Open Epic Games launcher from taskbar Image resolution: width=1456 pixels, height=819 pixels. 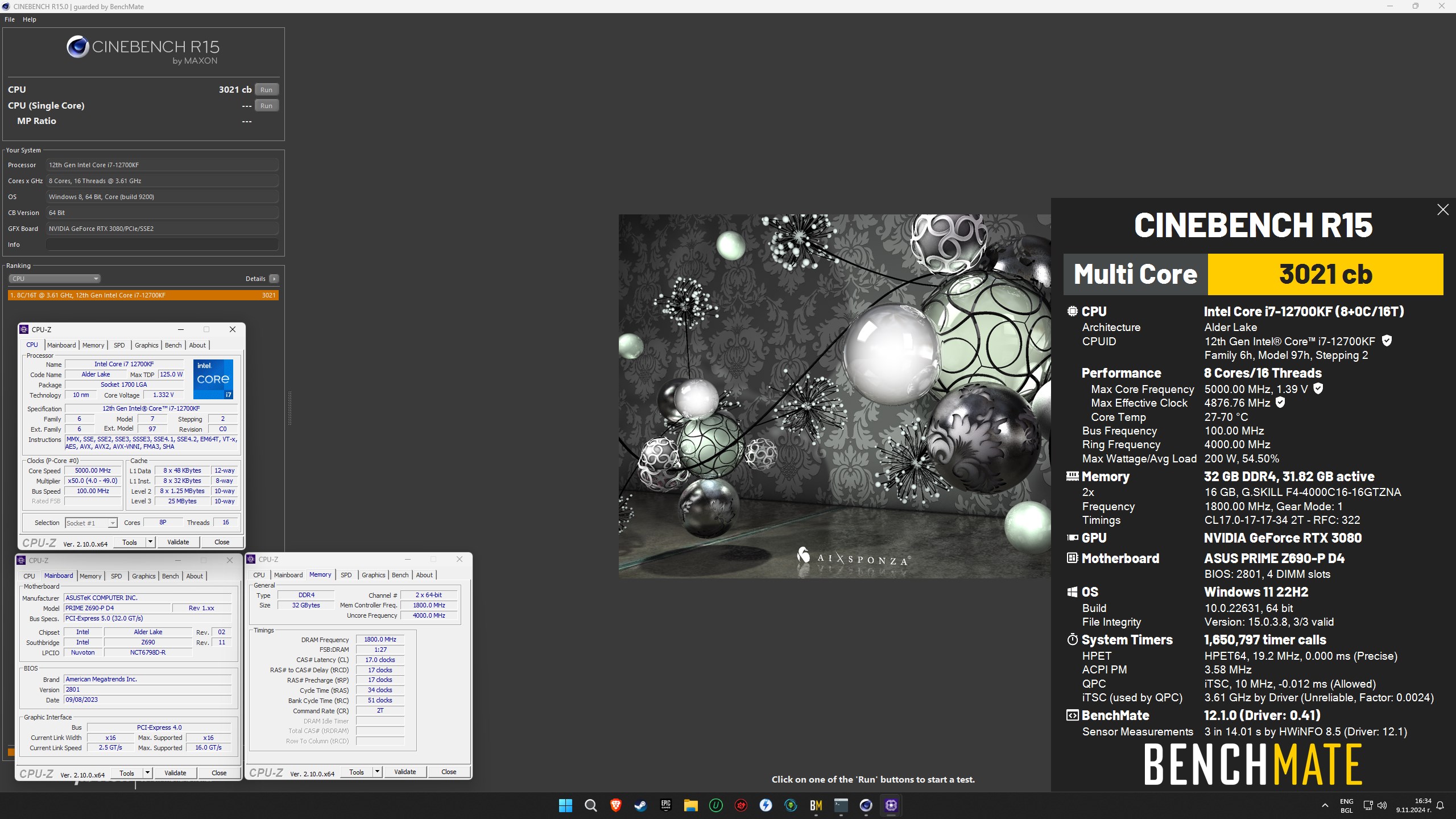(x=665, y=805)
